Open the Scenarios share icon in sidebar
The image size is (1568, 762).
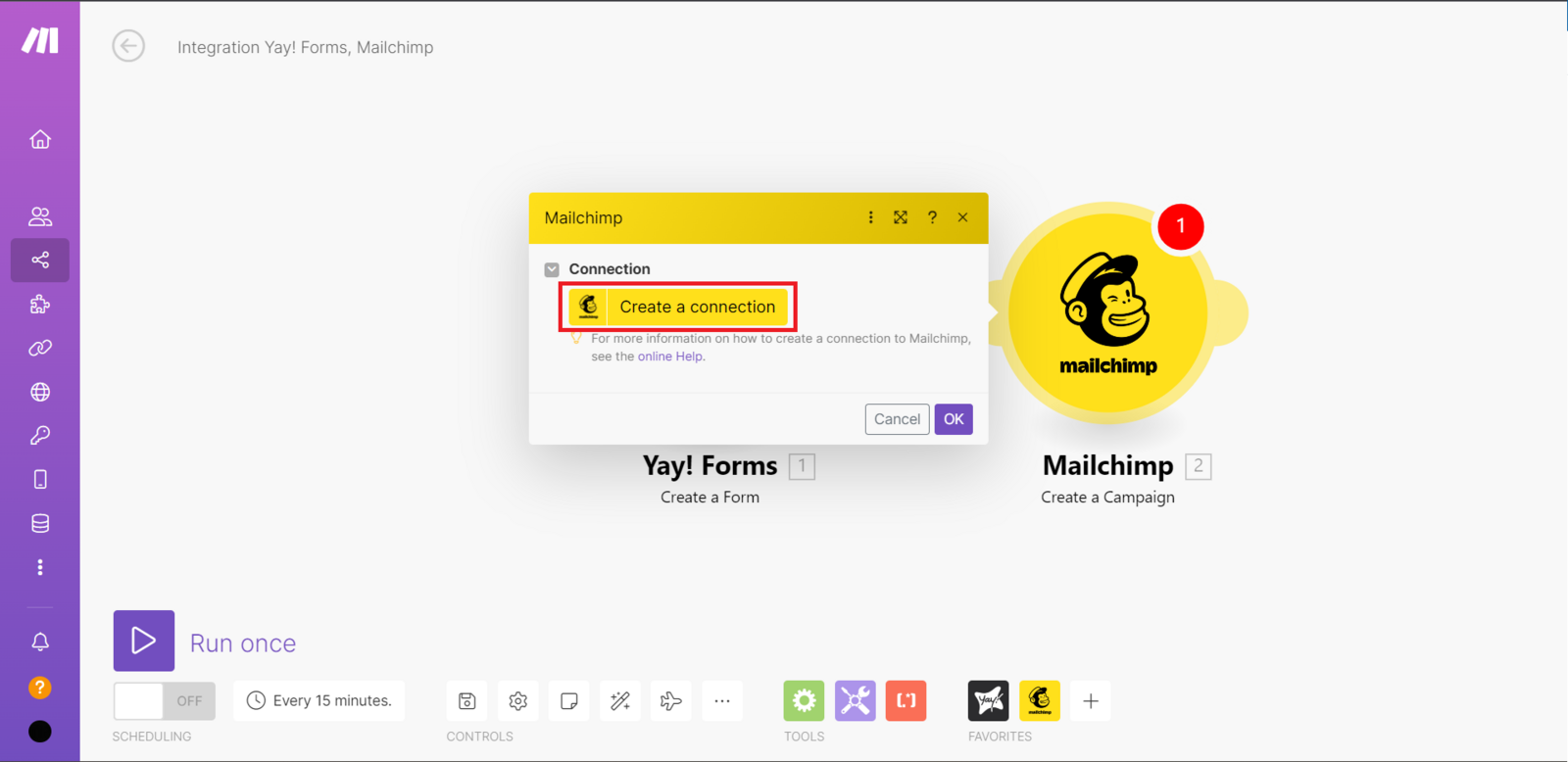[x=40, y=260]
